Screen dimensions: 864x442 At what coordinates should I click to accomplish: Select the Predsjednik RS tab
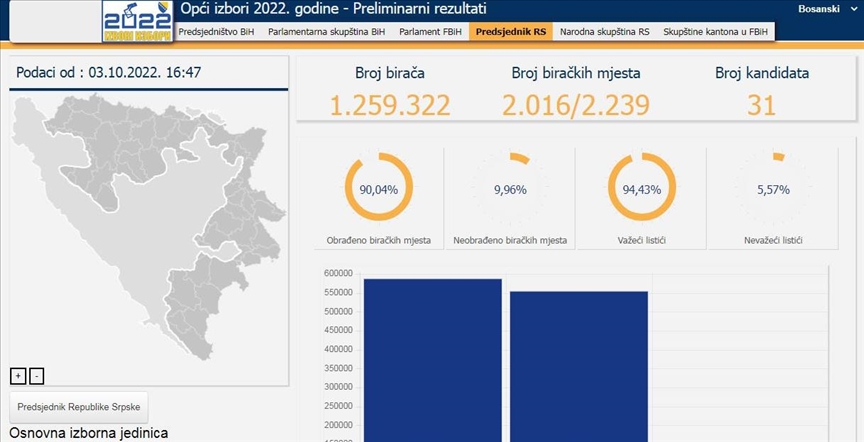click(x=511, y=32)
